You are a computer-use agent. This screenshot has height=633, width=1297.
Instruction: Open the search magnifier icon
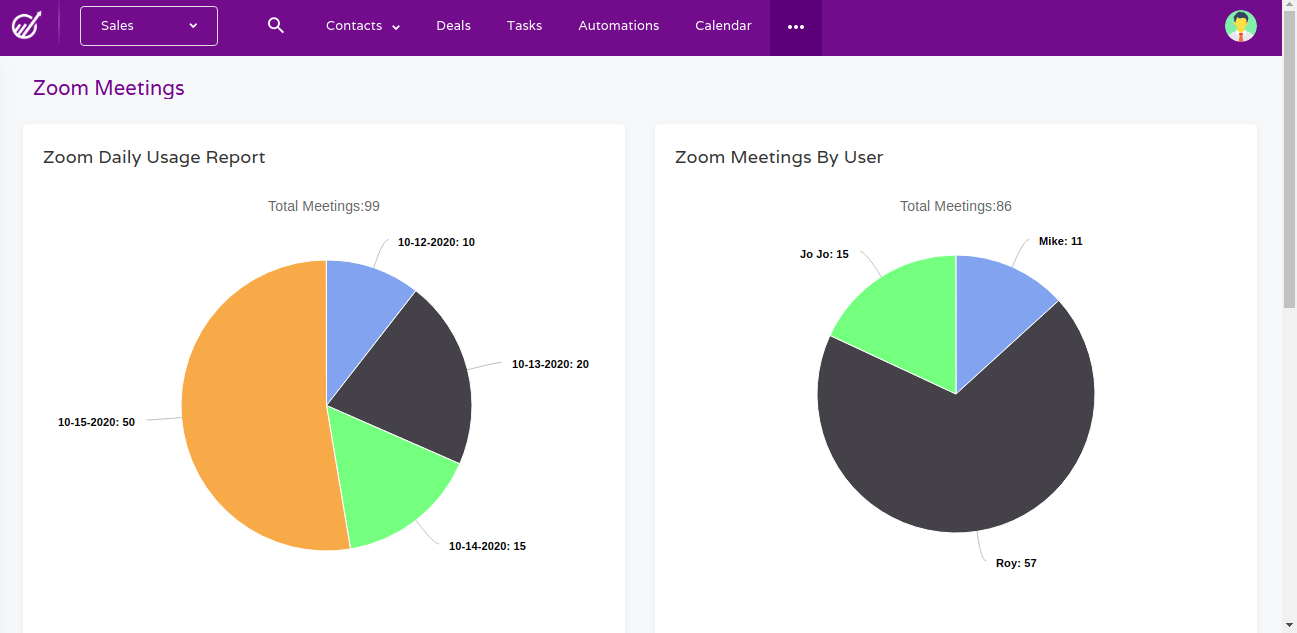[276, 25]
